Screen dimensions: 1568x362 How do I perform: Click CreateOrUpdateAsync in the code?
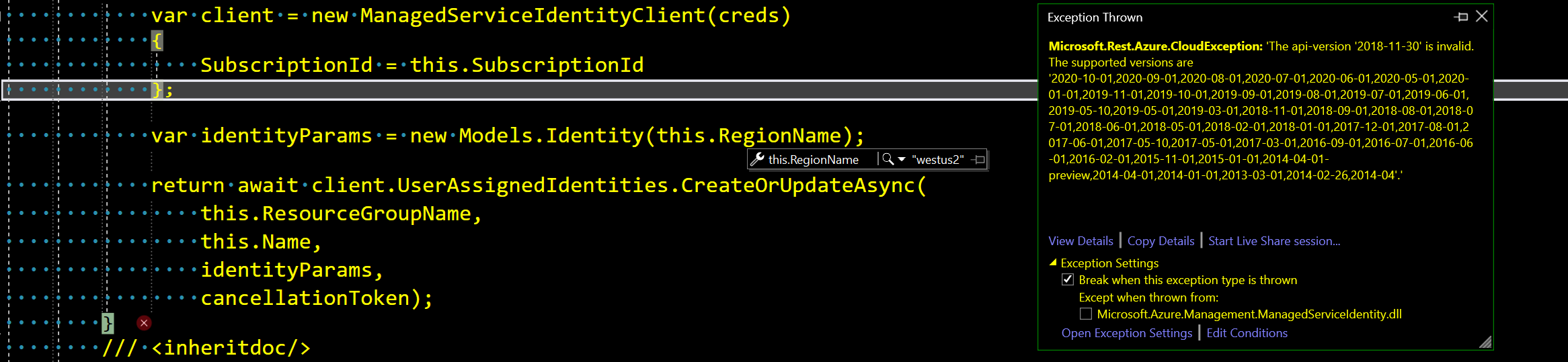click(797, 185)
